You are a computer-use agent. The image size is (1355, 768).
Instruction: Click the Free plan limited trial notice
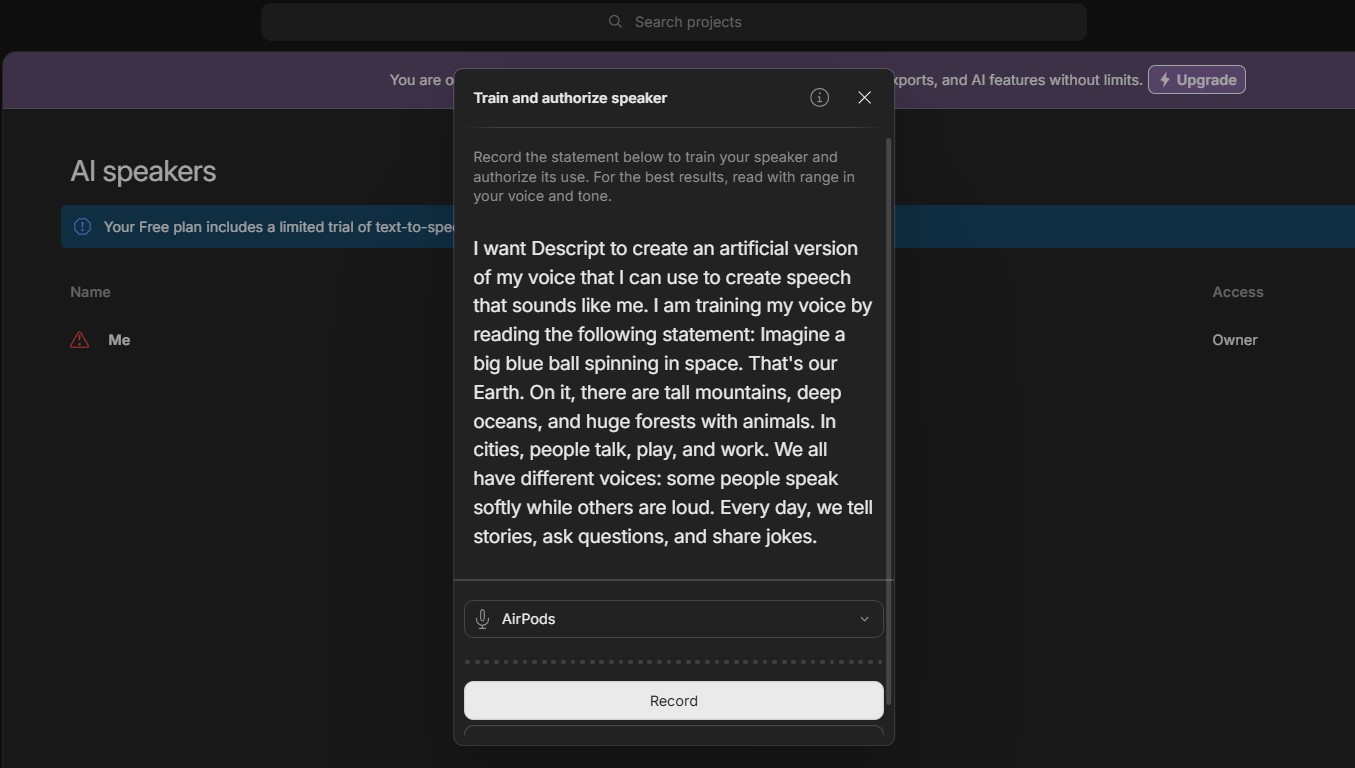click(x=280, y=227)
